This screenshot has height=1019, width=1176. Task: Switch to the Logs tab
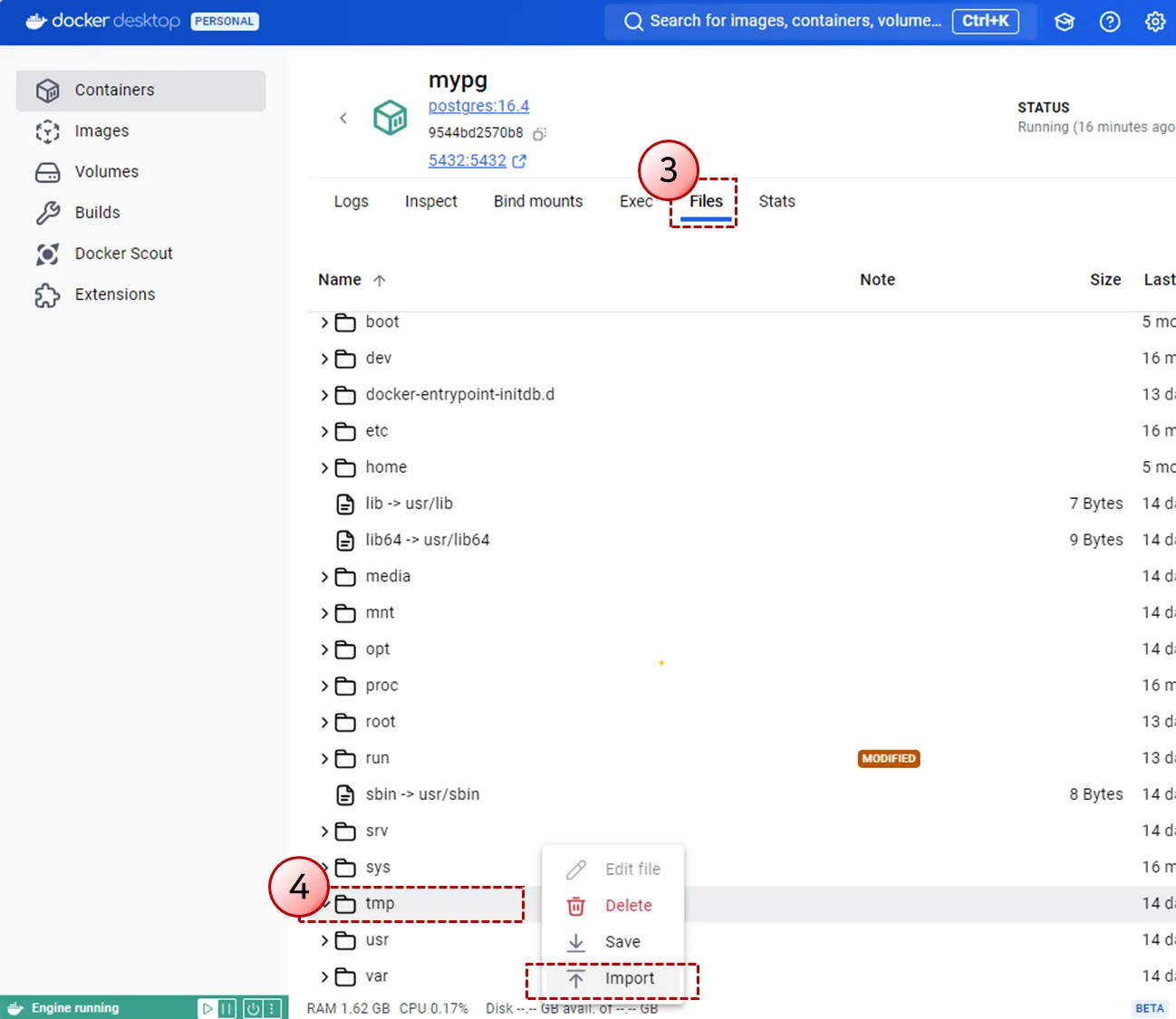click(352, 201)
